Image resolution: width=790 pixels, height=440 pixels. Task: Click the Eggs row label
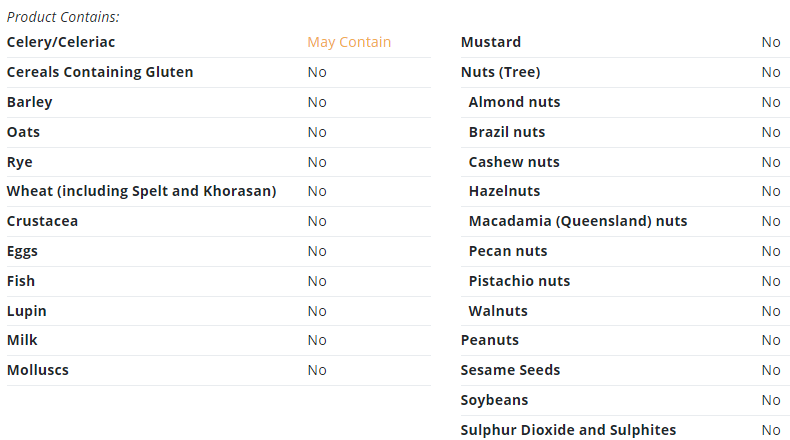point(22,252)
